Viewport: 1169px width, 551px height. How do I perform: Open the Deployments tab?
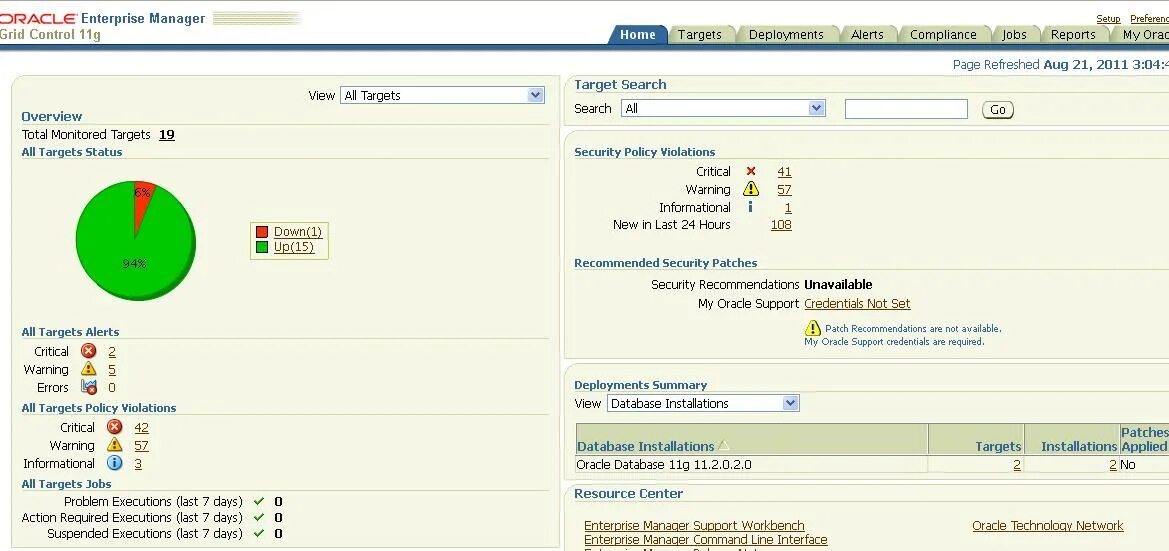click(787, 34)
